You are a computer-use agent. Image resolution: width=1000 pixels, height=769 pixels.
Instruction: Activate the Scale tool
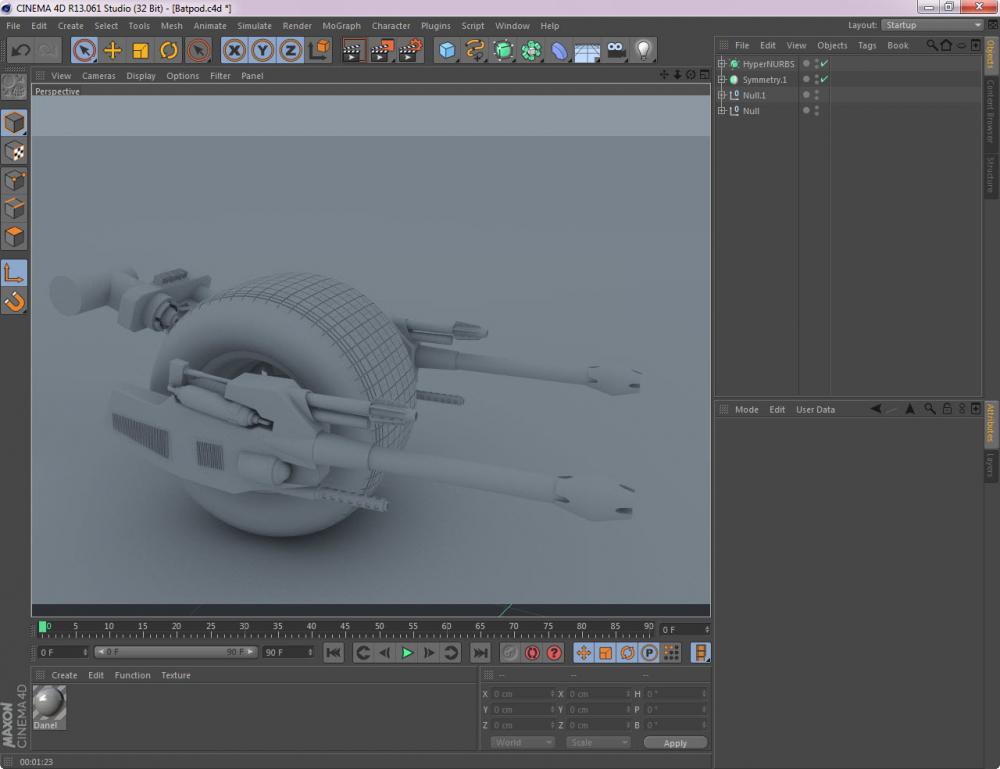coord(140,50)
